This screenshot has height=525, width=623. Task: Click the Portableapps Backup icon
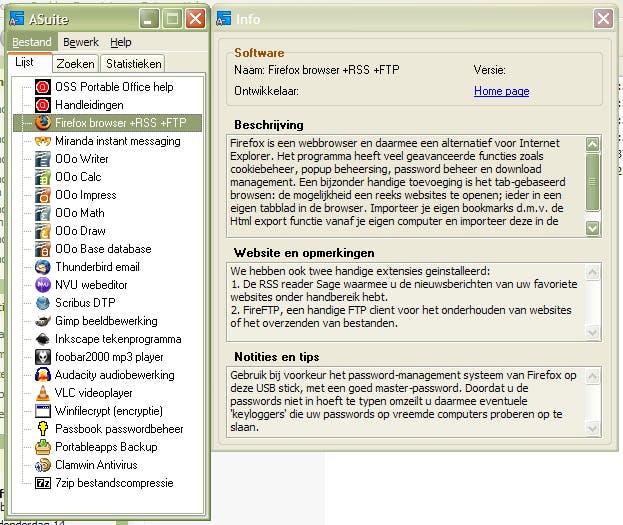coord(43,447)
